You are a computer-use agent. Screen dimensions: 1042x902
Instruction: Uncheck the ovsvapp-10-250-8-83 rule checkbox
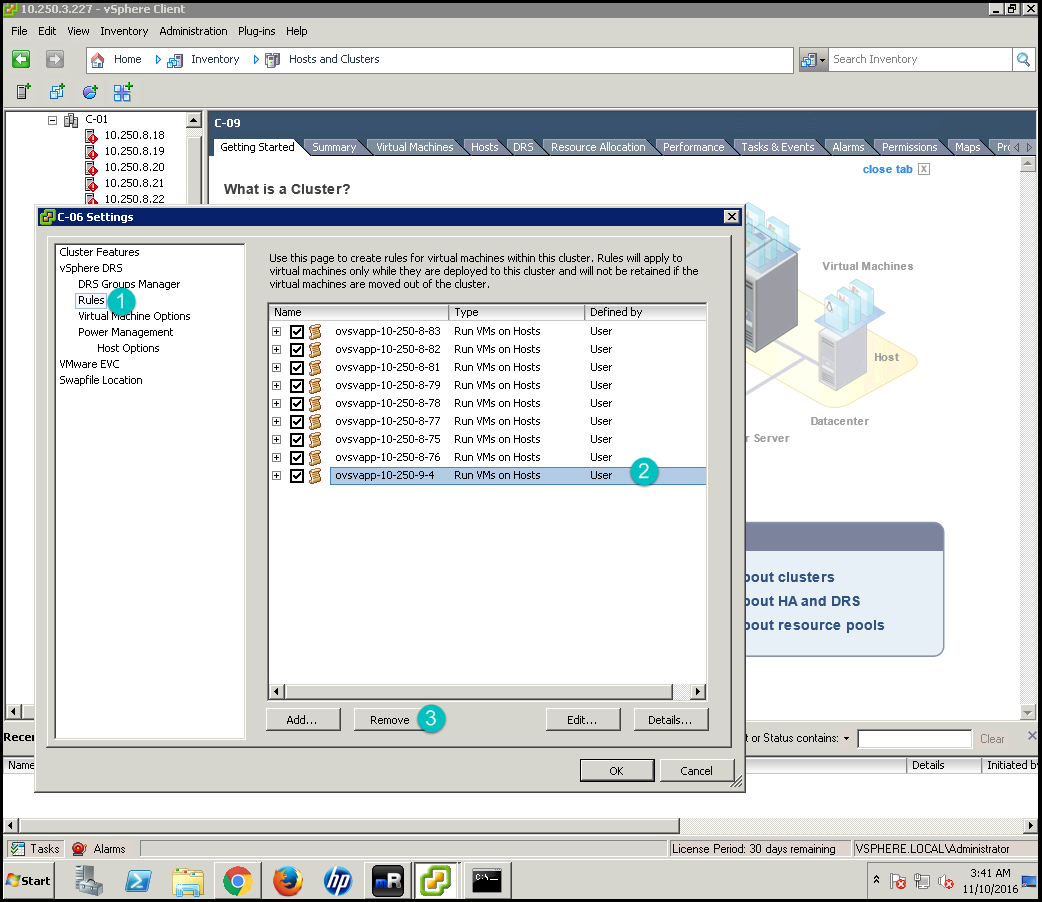(x=297, y=332)
